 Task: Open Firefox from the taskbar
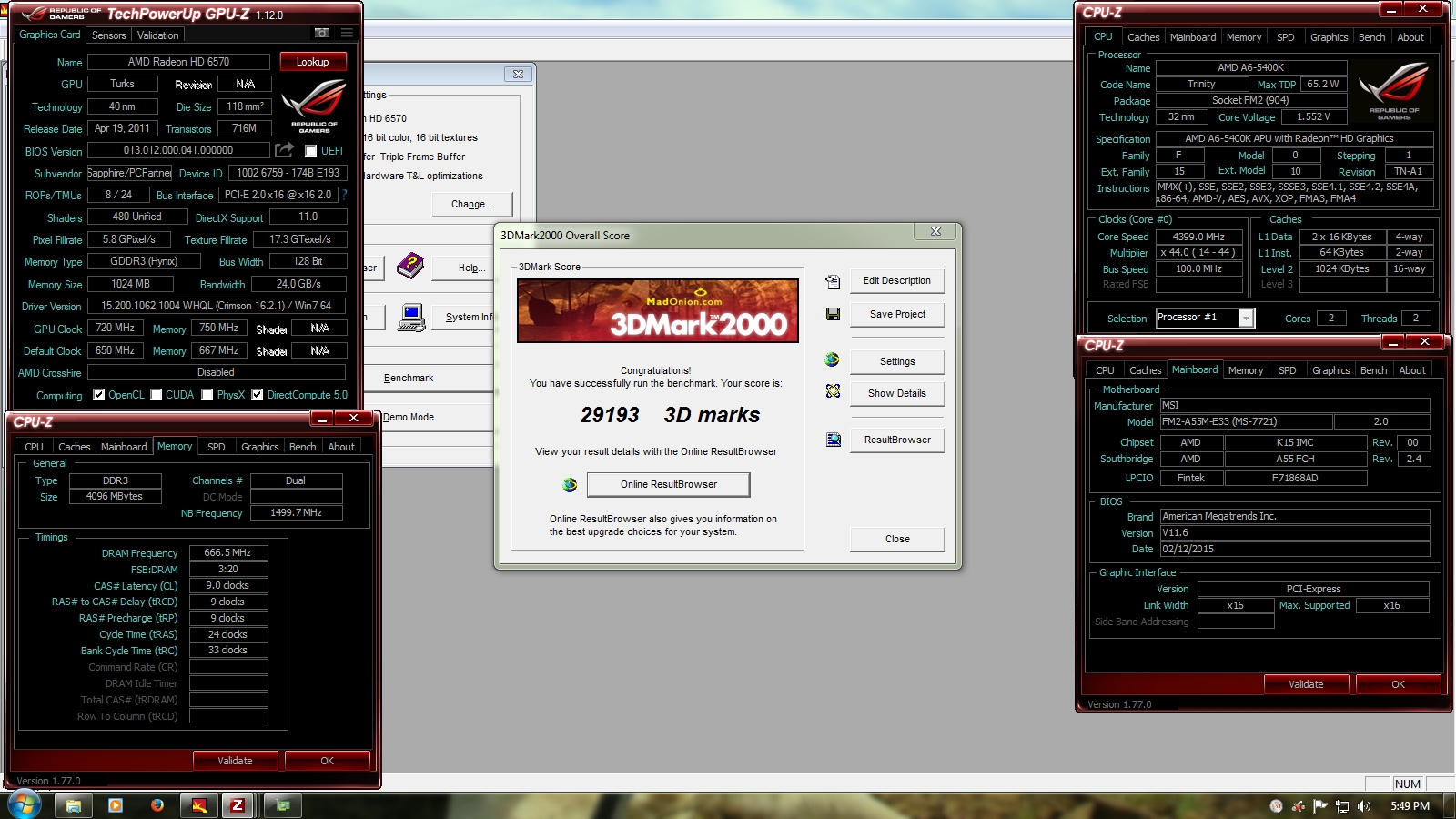point(157,805)
